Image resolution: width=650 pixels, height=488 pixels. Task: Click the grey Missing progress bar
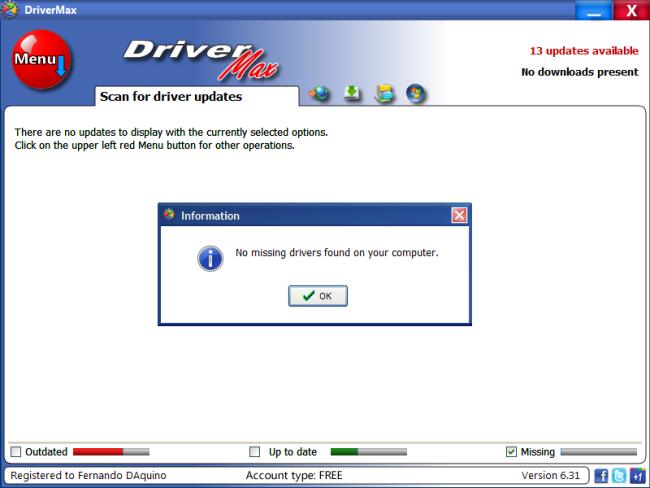[599, 452]
